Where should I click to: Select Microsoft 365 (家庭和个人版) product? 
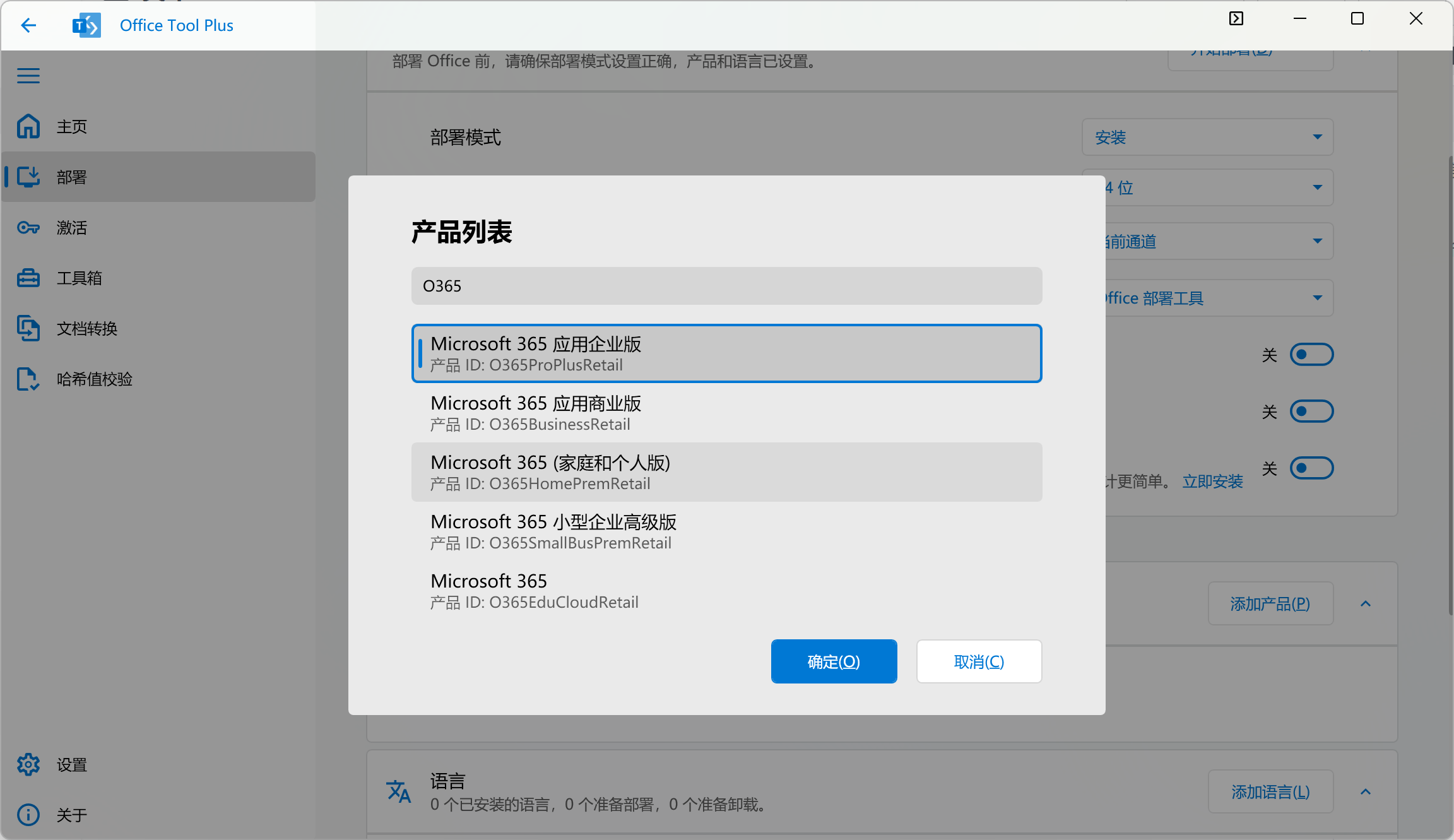point(726,472)
